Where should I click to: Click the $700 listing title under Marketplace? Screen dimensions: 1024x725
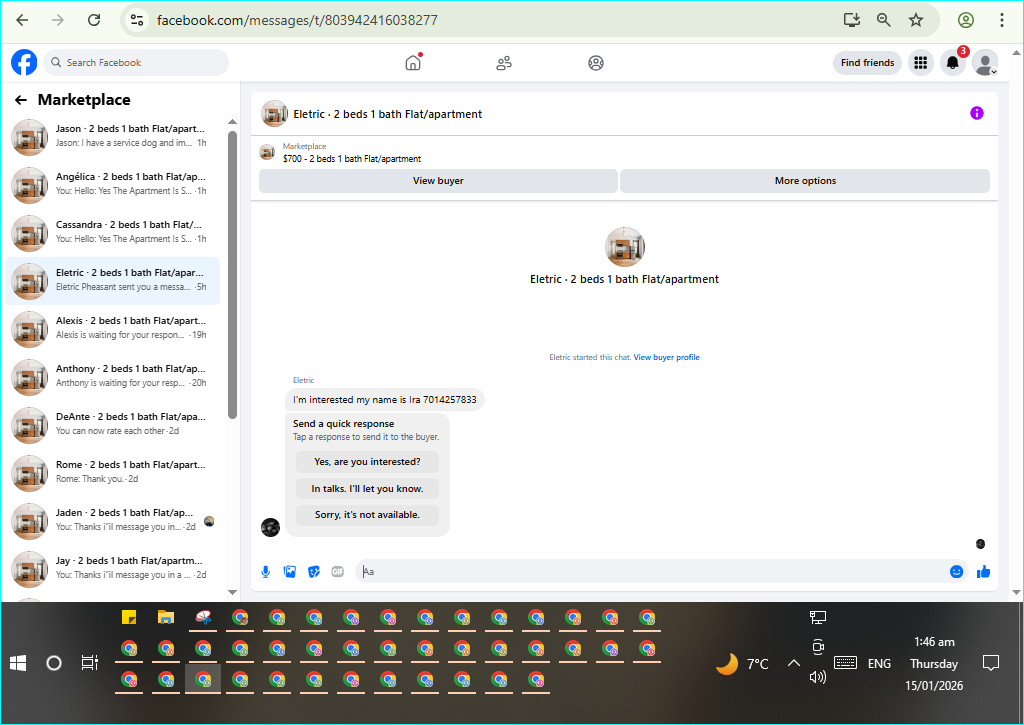351,159
